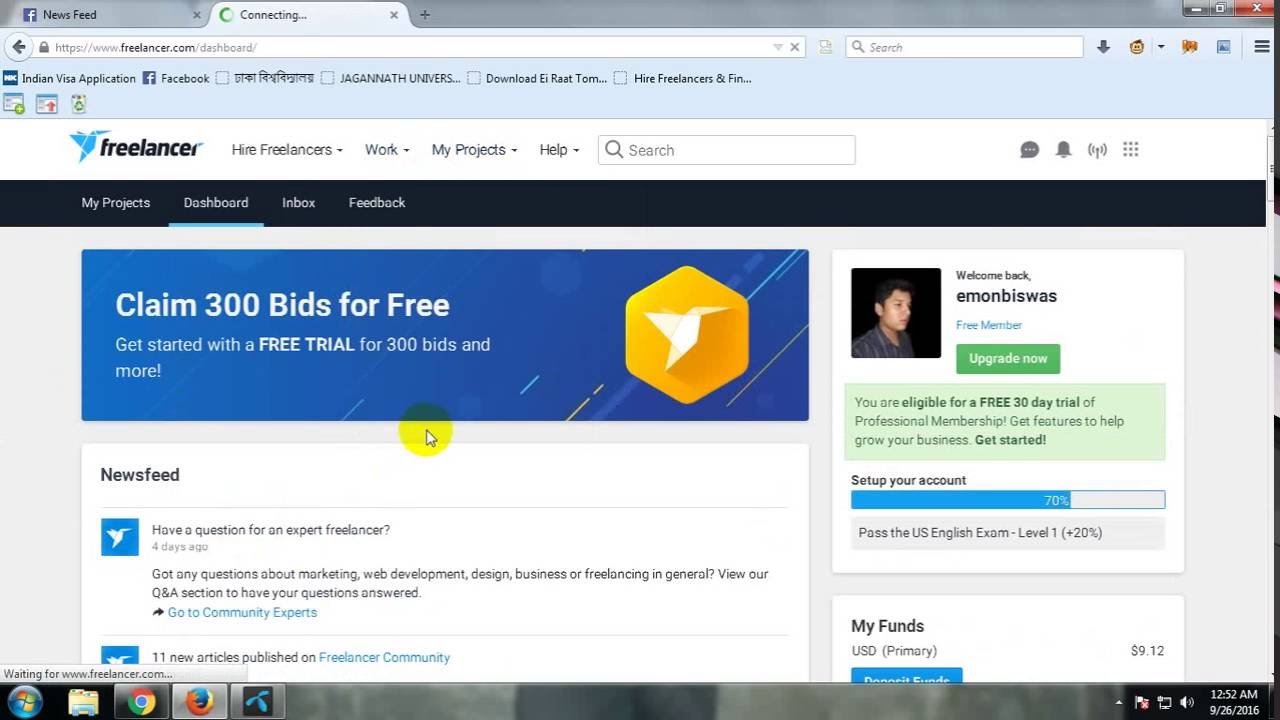Click the Freelancer bird icon beside expert question post
The image size is (1280, 720).
[x=120, y=537]
